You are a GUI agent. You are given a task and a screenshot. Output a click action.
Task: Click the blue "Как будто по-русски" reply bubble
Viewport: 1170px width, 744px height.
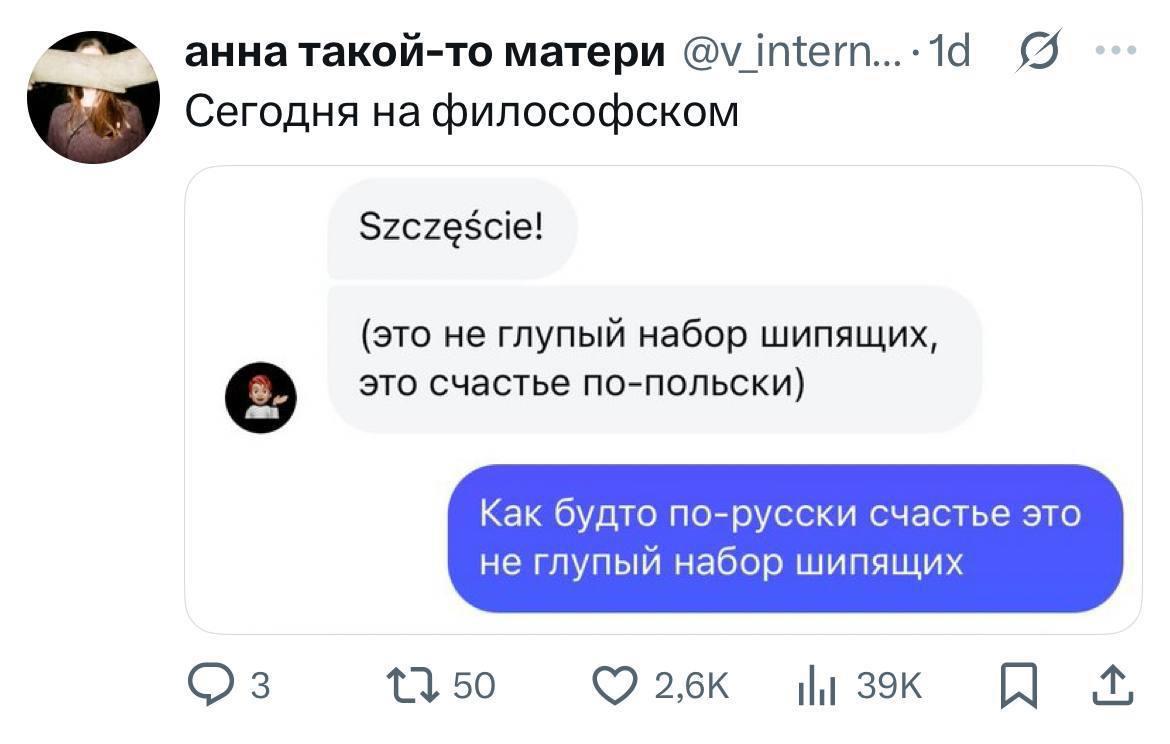pos(784,538)
